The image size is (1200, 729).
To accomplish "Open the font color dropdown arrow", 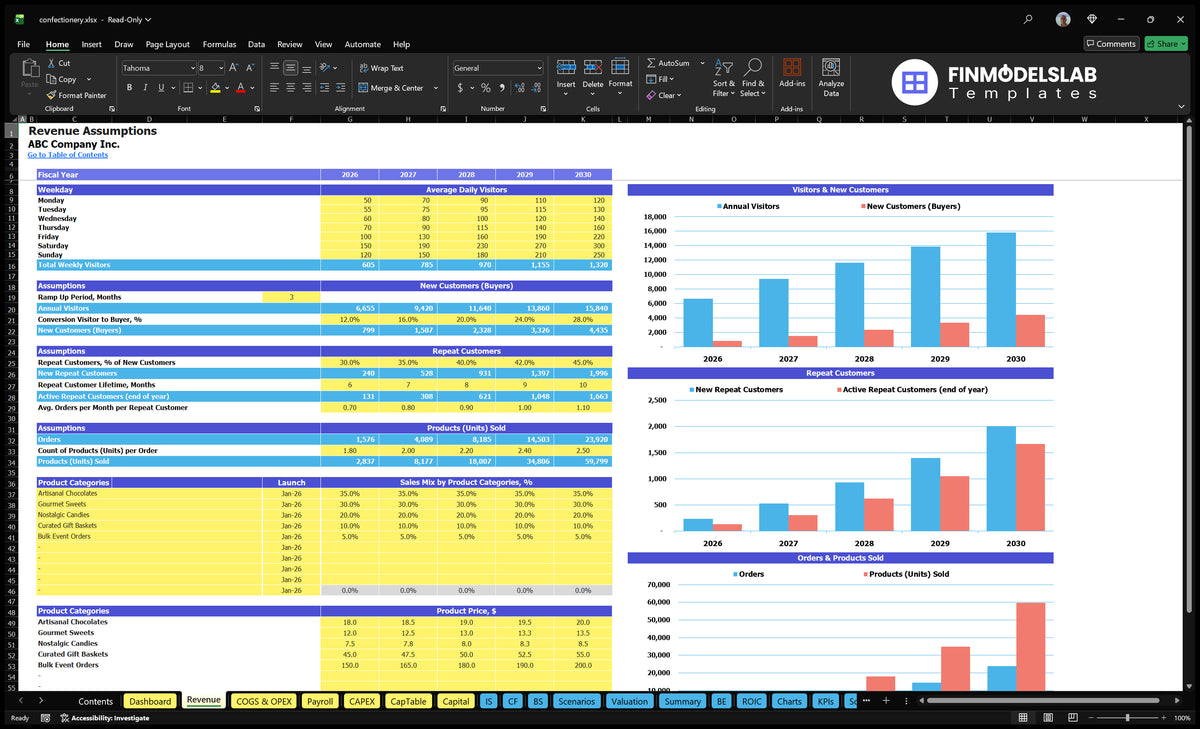I will point(251,88).
